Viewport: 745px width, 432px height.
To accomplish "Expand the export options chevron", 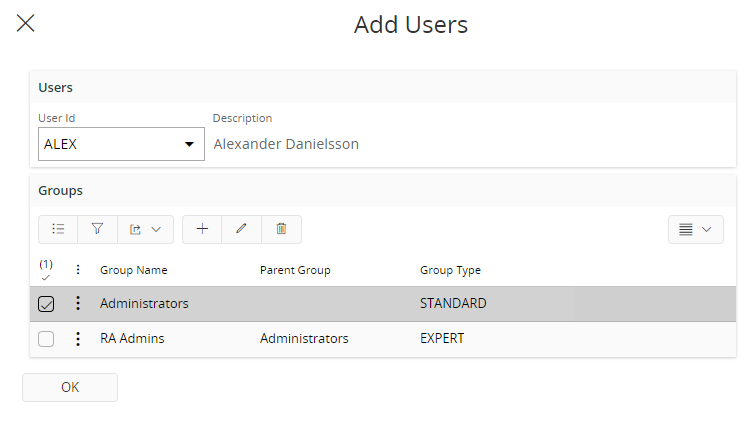I will coord(156,230).
